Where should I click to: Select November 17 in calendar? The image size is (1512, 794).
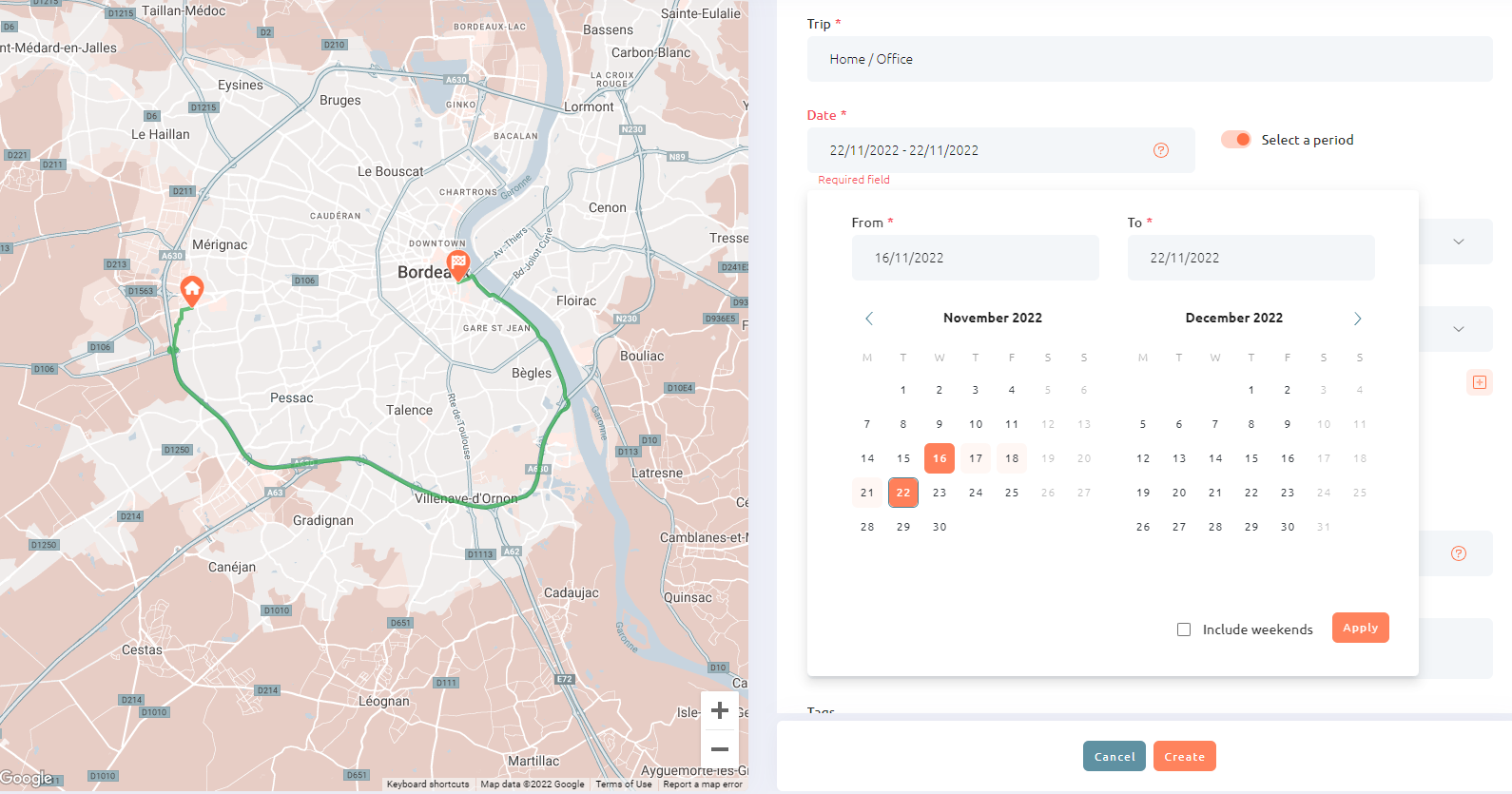point(976,458)
